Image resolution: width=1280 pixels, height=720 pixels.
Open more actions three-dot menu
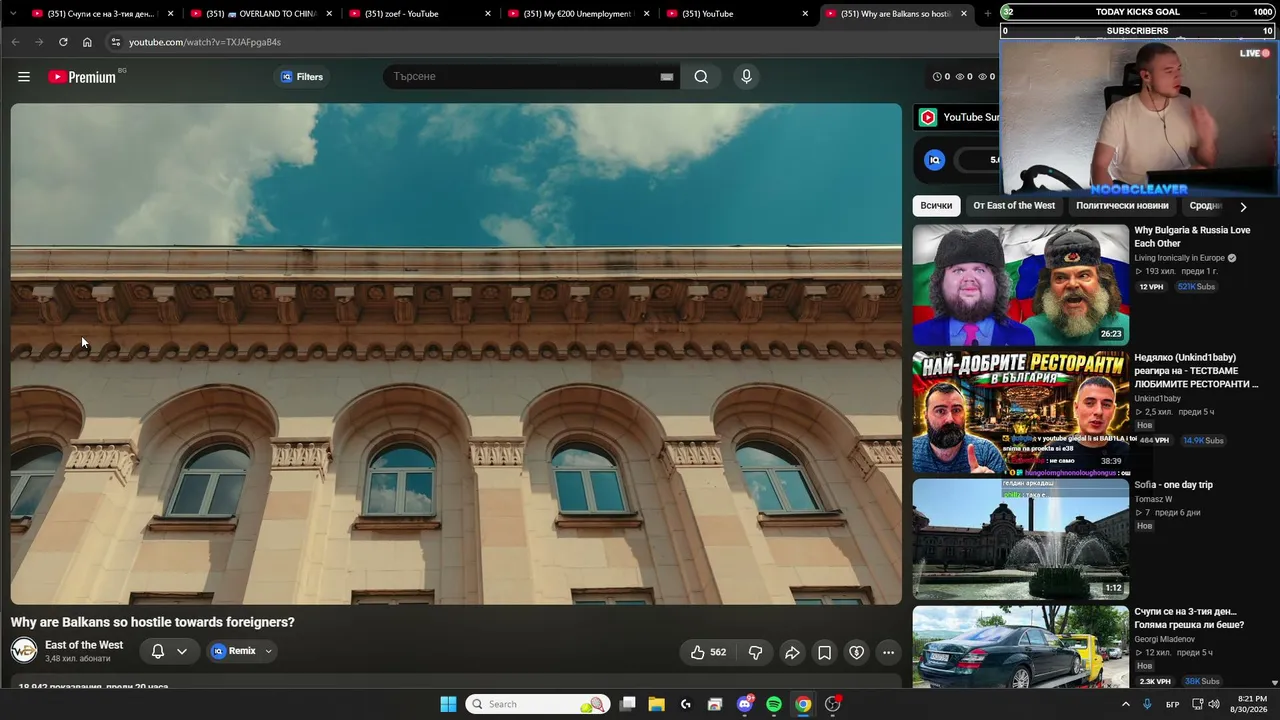click(888, 652)
